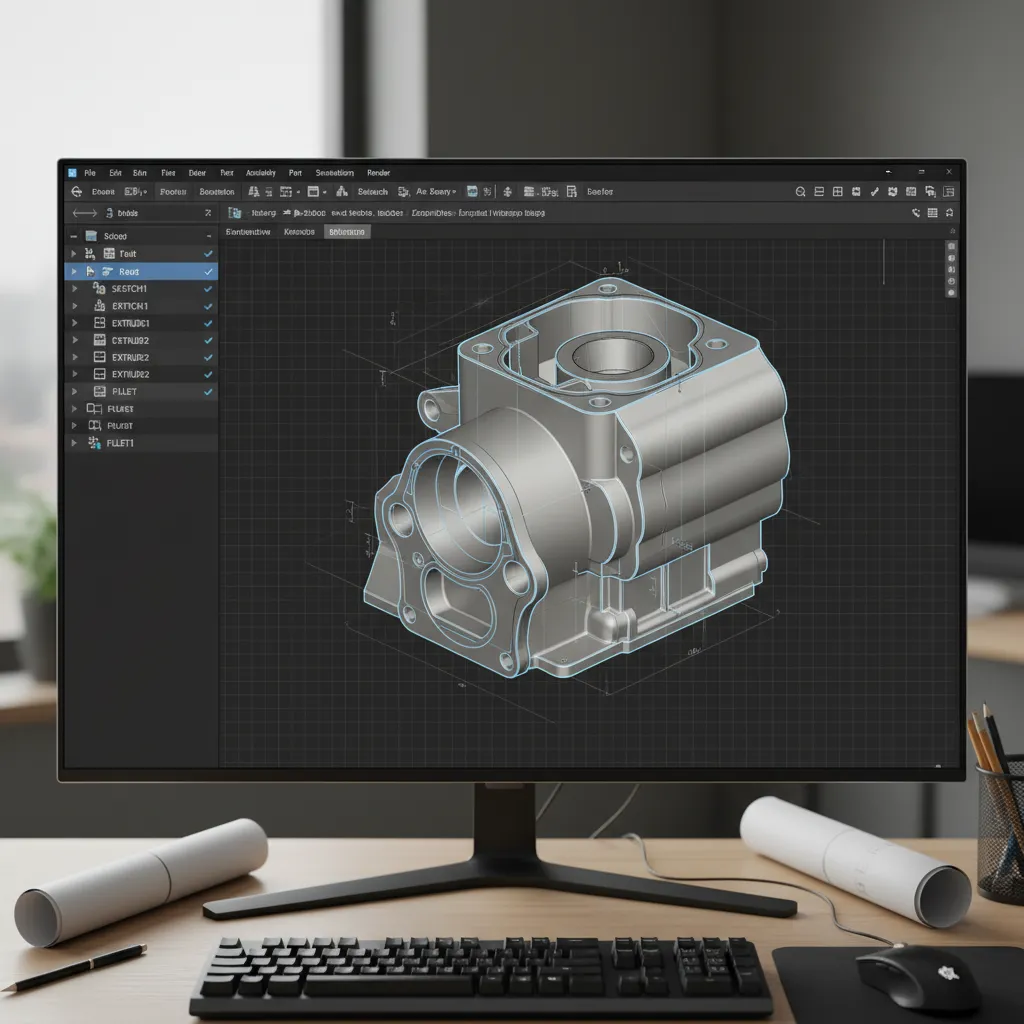The image size is (1024, 1024).
Task: Expand the FILLET1 tree node arrow
Action: tap(73, 442)
